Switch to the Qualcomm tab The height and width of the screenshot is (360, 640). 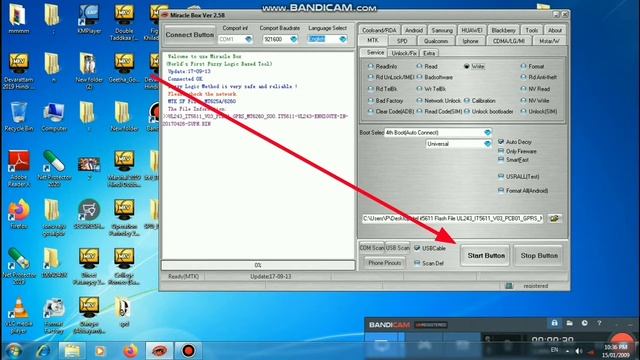click(x=436, y=41)
